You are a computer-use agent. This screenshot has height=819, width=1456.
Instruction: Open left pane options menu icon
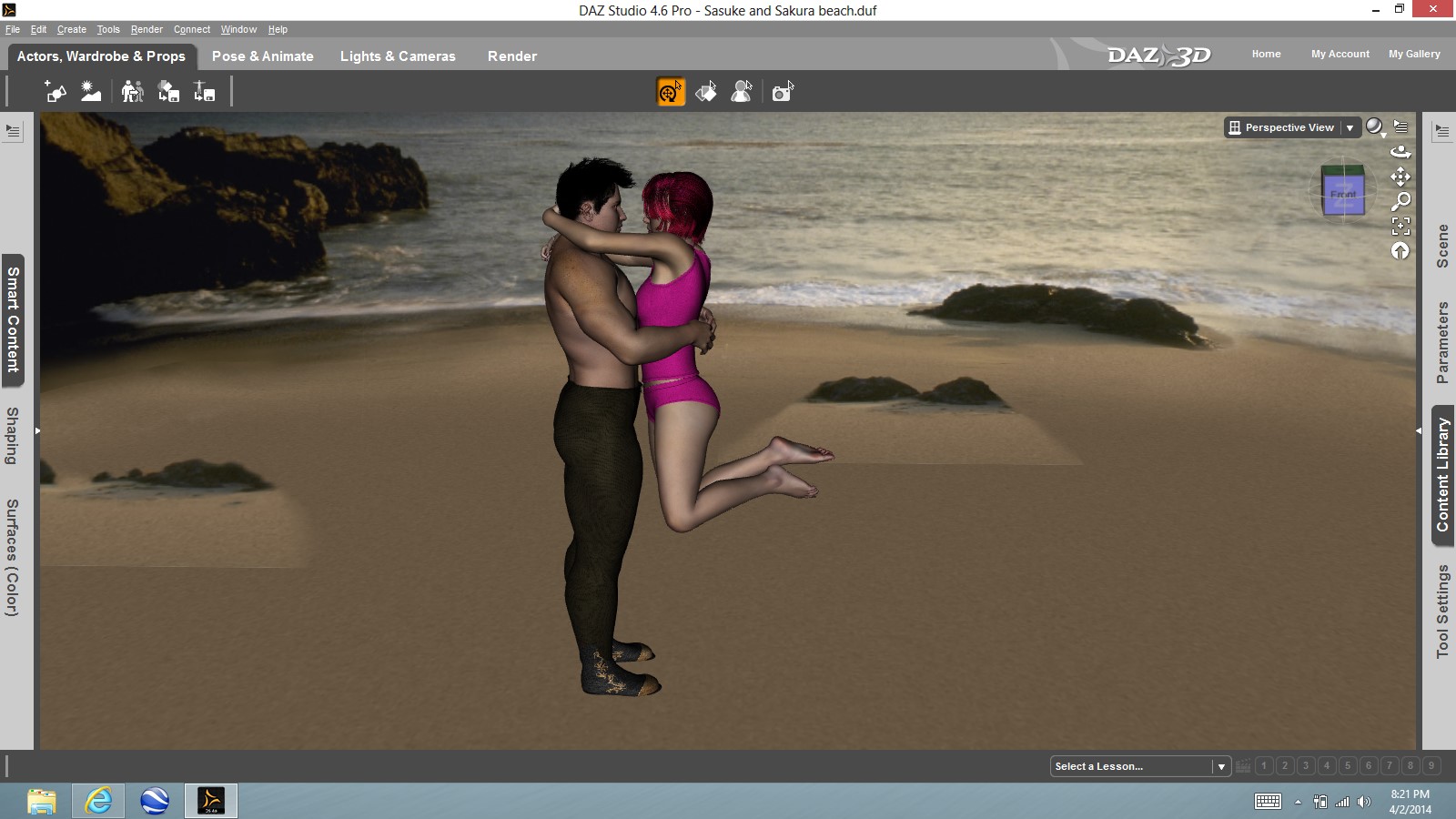(x=13, y=131)
